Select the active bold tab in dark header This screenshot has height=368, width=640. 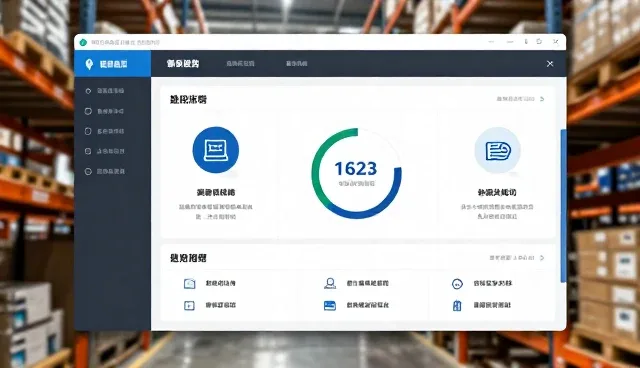click(183, 64)
